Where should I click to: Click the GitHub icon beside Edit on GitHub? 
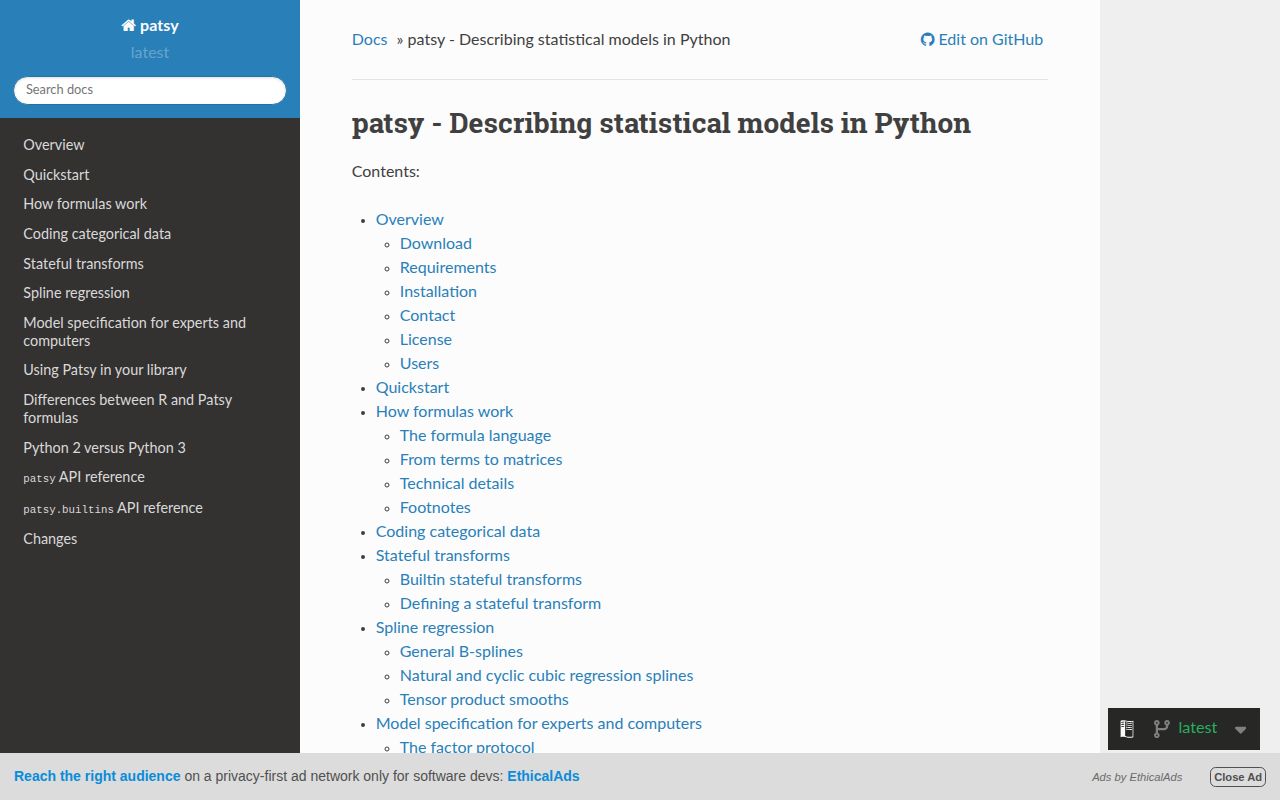(927, 40)
